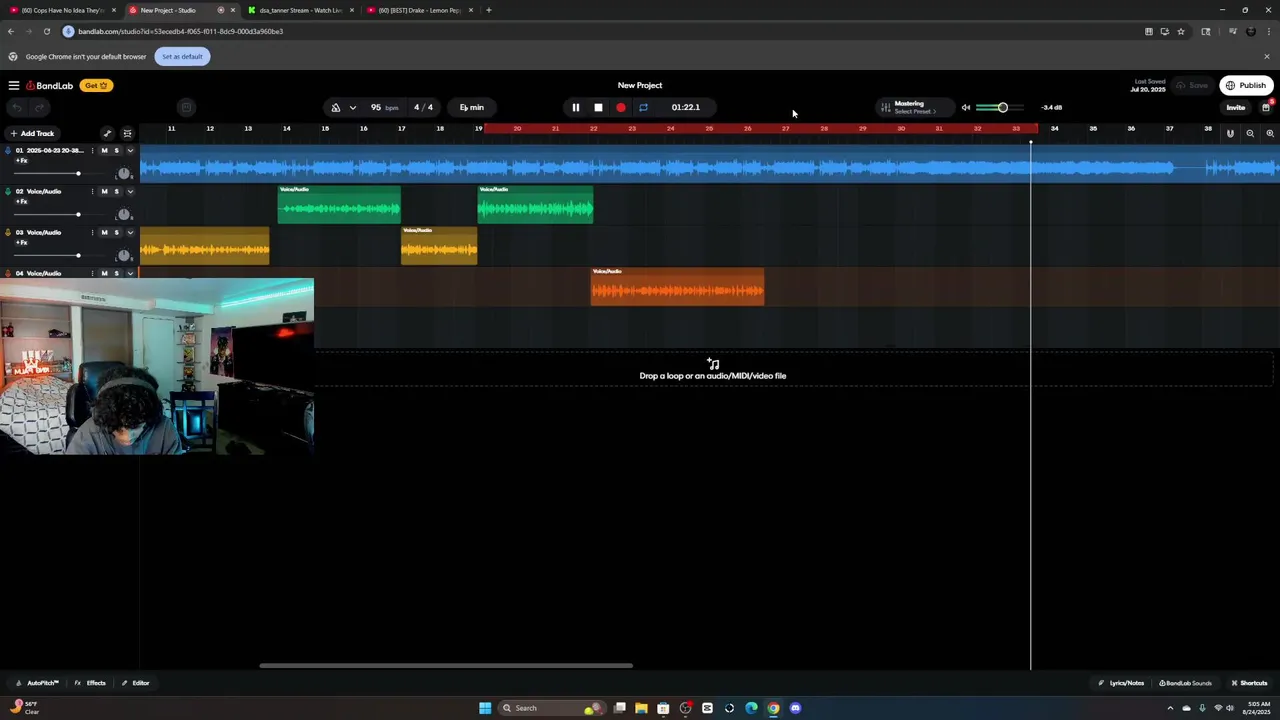The height and width of the screenshot is (720, 1280).
Task: Adjust track 02 volume slider
Action: [x=60, y=215]
